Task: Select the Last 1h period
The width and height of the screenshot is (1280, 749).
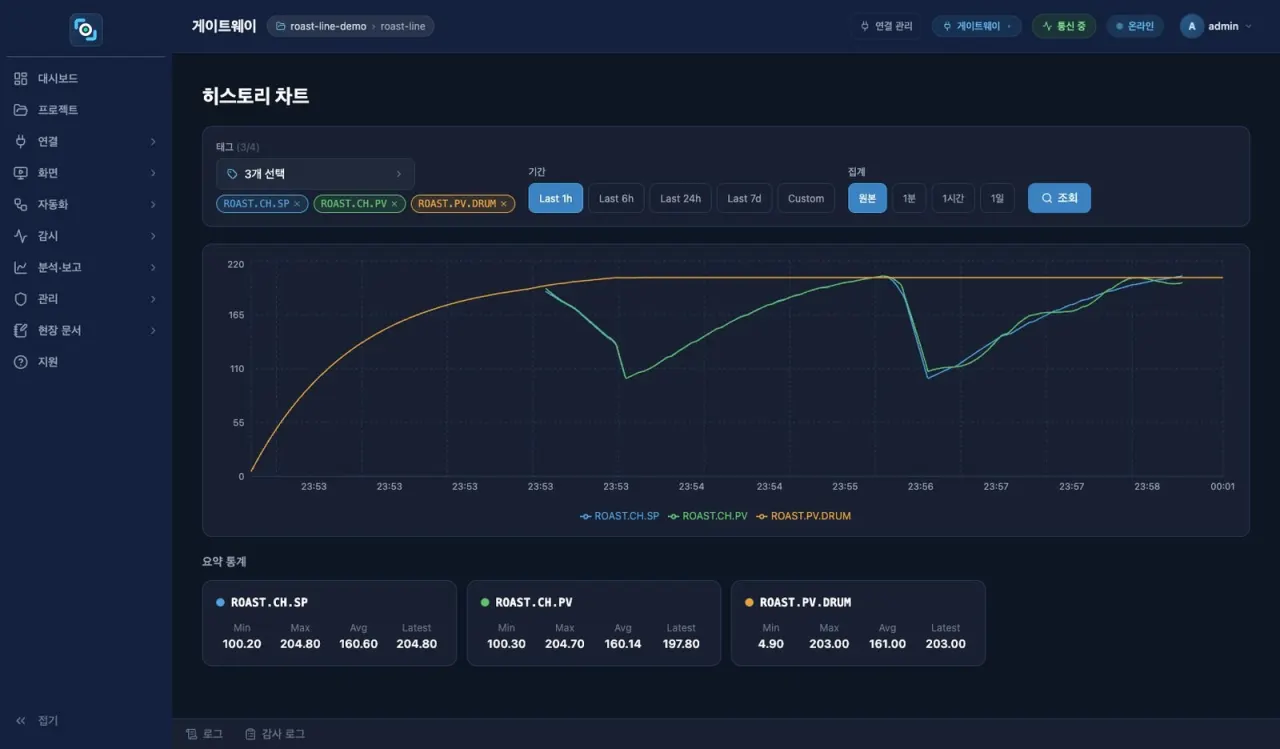Action: click(555, 198)
